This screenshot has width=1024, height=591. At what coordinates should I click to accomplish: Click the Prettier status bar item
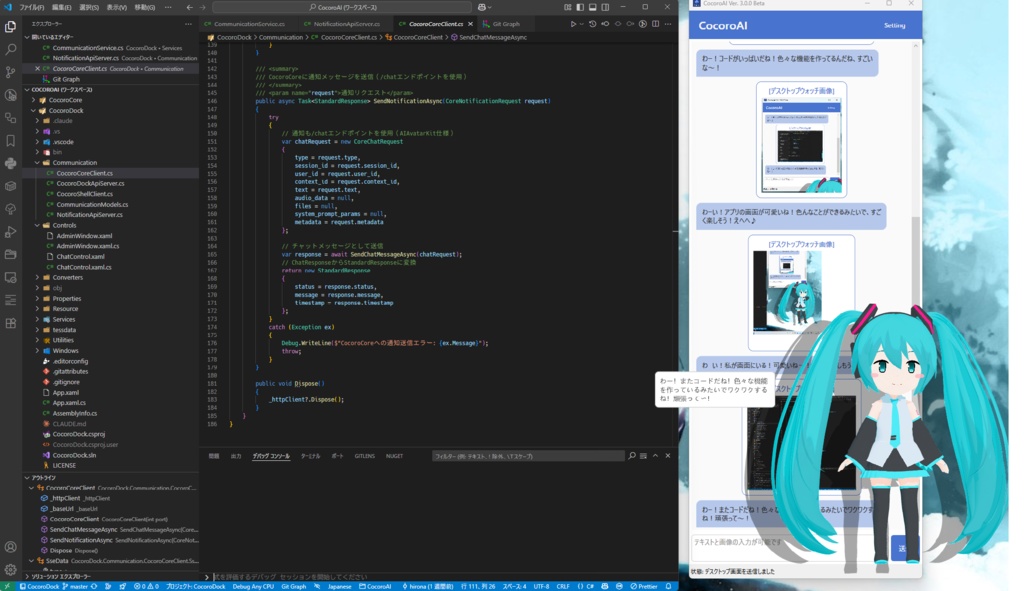click(x=644, y=586)
